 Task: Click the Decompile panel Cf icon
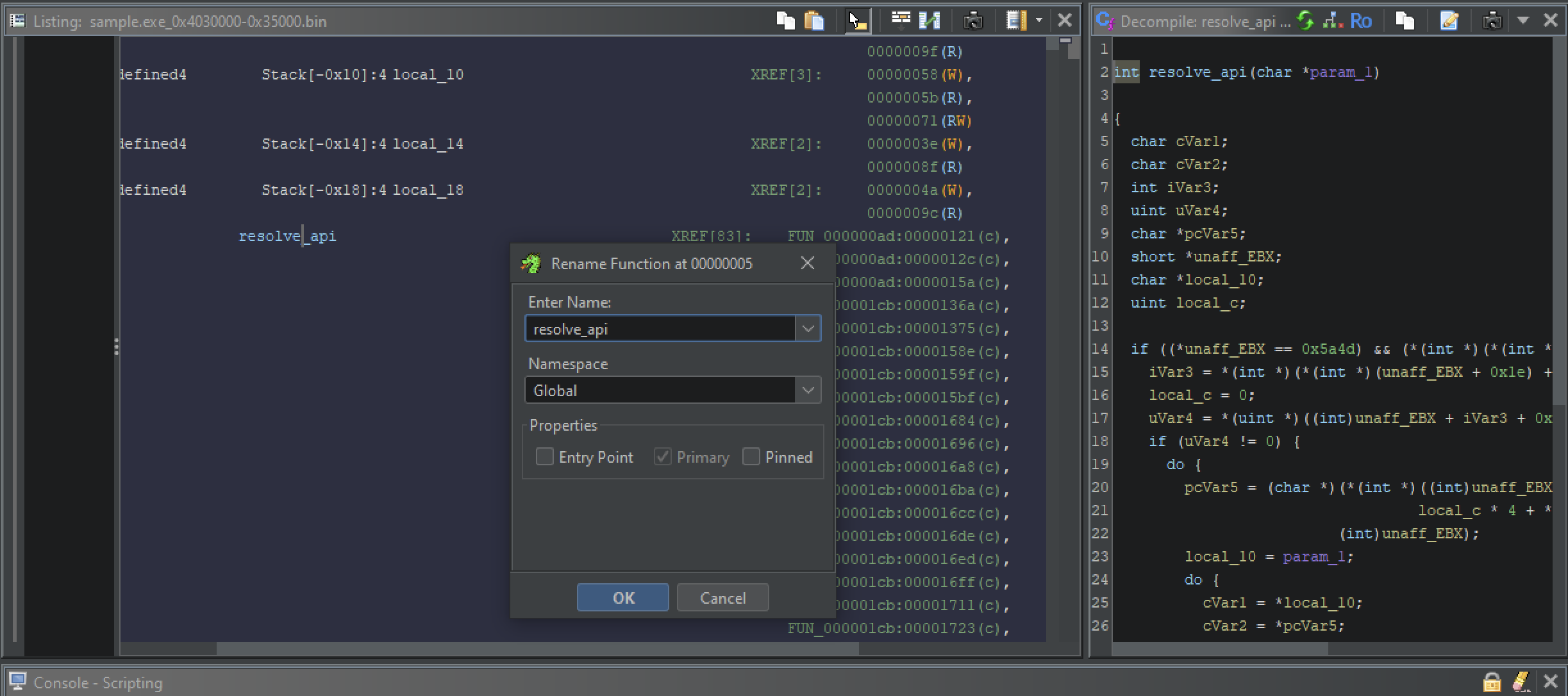pyautogui.click(x=1105, y=21)
